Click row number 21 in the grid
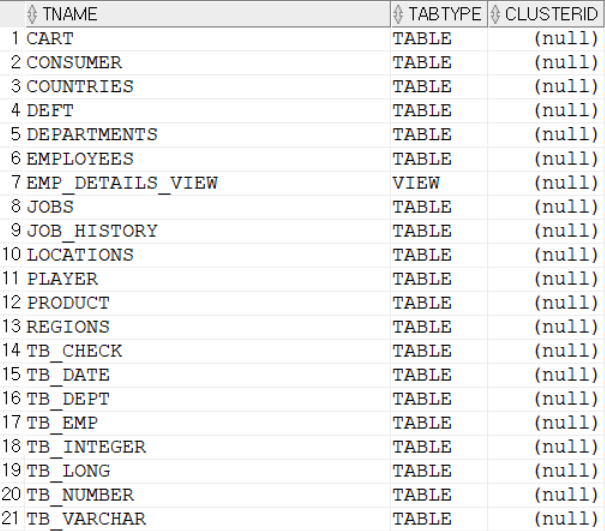605x531 pixels. [x=10, y=518]
